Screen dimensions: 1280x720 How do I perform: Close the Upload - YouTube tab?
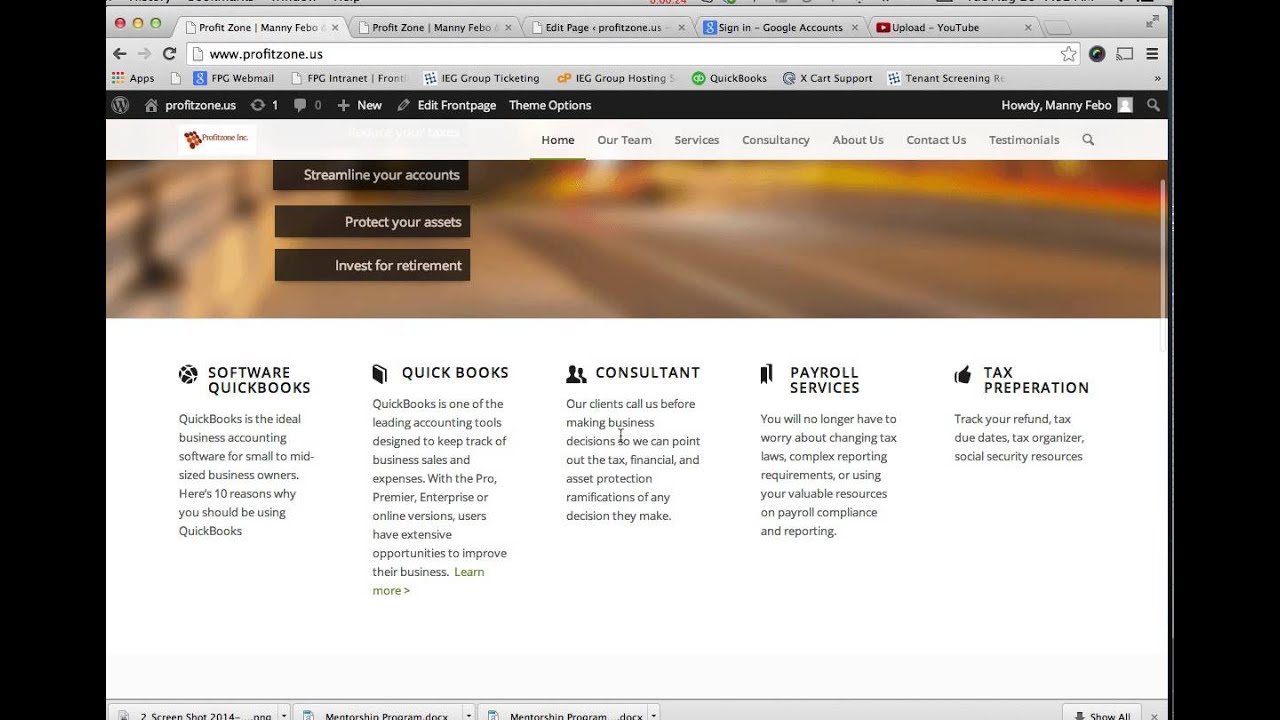[x=1027, y=28]
